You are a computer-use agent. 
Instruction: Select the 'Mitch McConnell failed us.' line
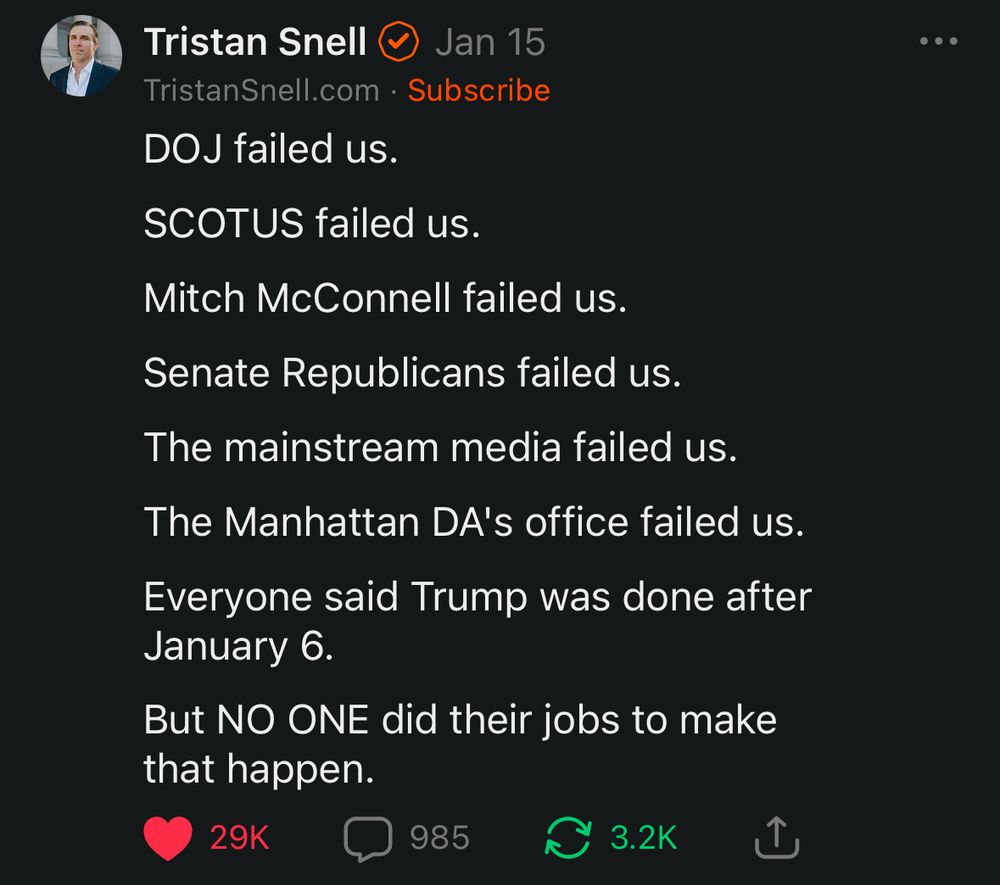click(385, 298)
